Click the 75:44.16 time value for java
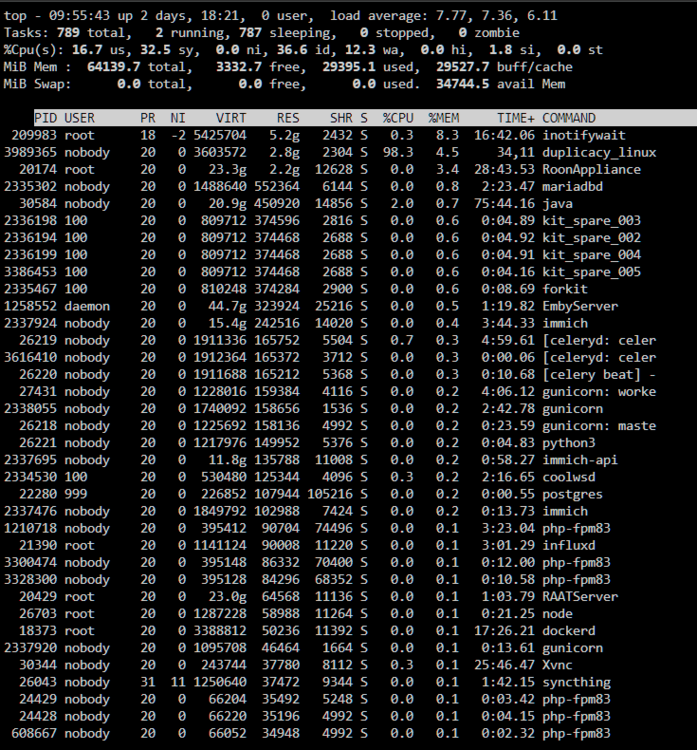Screen dimensions: 697x750 coord(504,204)
